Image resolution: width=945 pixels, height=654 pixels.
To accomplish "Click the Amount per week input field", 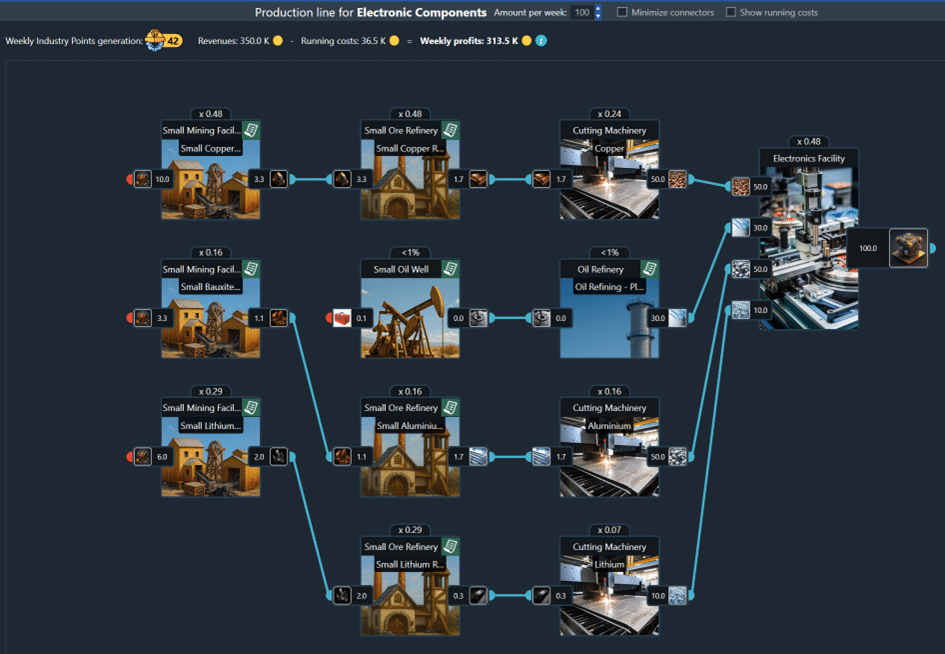I will coord(580,13).
